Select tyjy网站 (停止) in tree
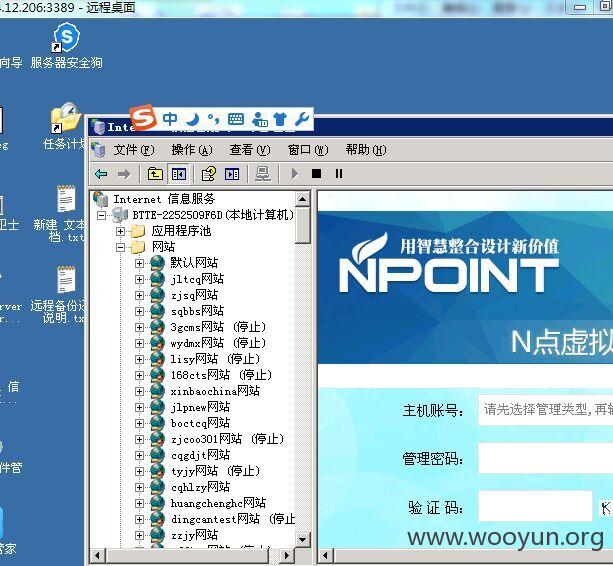This screenshot has width=613, height=566. 215,471
